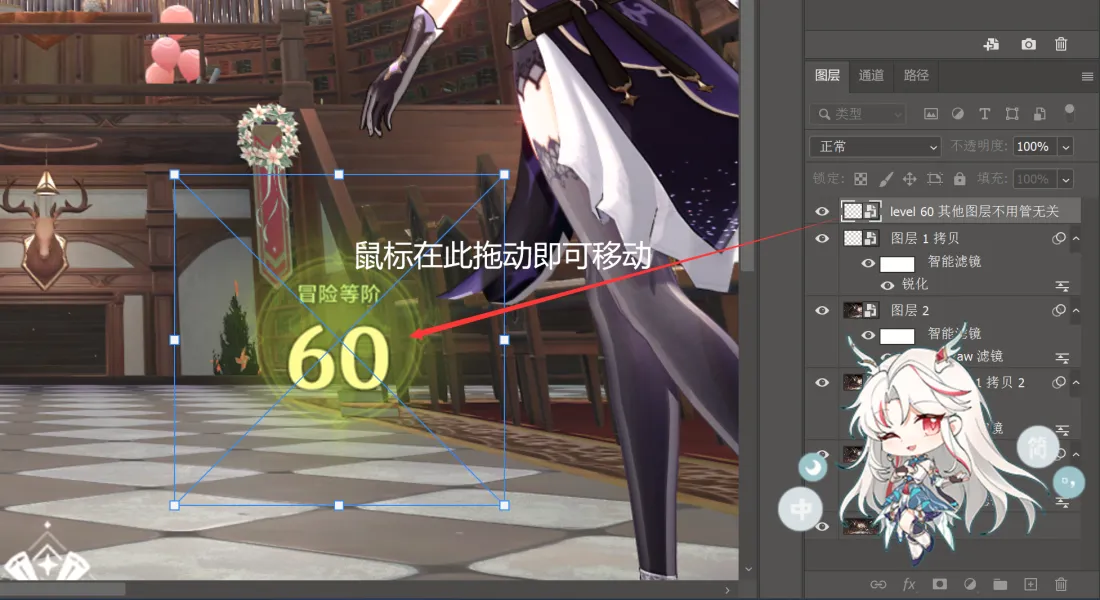Screen dimensions: 1100x600
Task: Click the pixel layer filter icon
Action: point(931,114)
